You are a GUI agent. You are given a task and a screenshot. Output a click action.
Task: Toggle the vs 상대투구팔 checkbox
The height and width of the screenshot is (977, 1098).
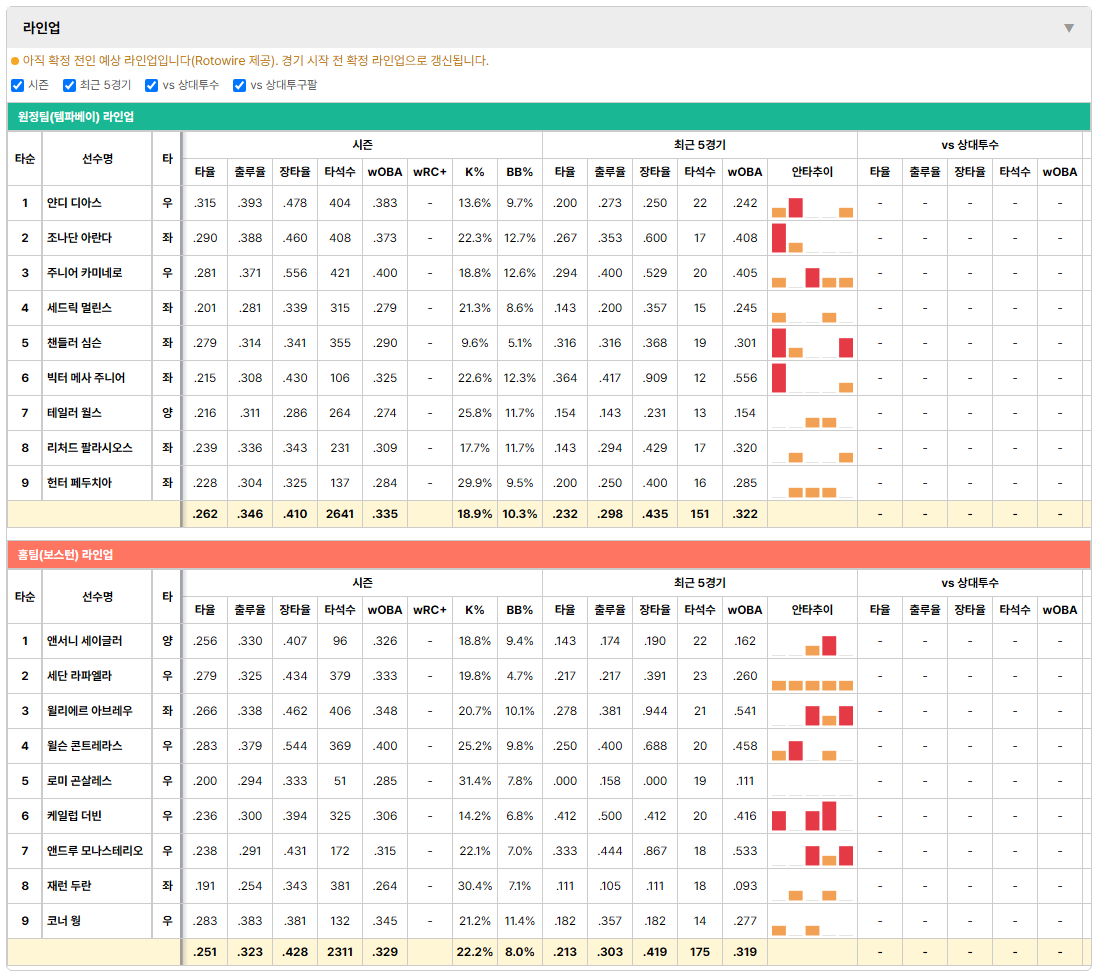239,85
